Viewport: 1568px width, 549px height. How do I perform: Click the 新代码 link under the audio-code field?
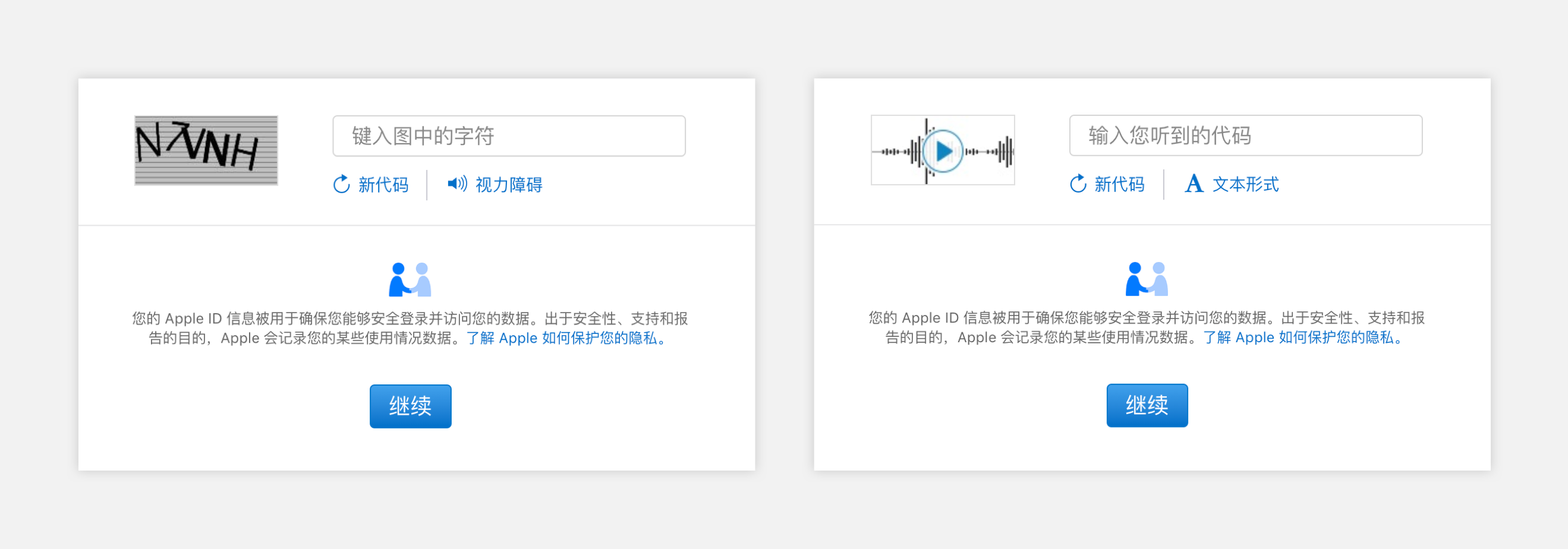coord(1119,184)
